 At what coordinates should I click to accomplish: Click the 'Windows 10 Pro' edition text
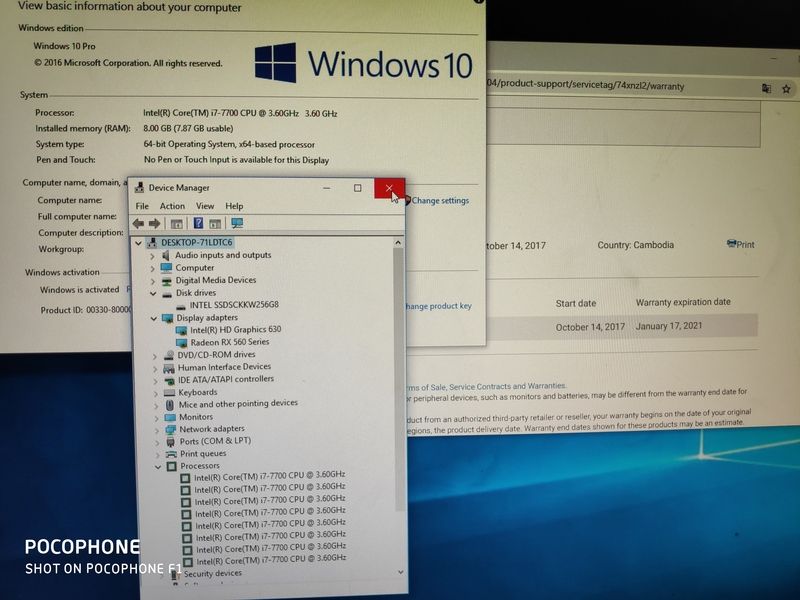click(x=64, y=46)
